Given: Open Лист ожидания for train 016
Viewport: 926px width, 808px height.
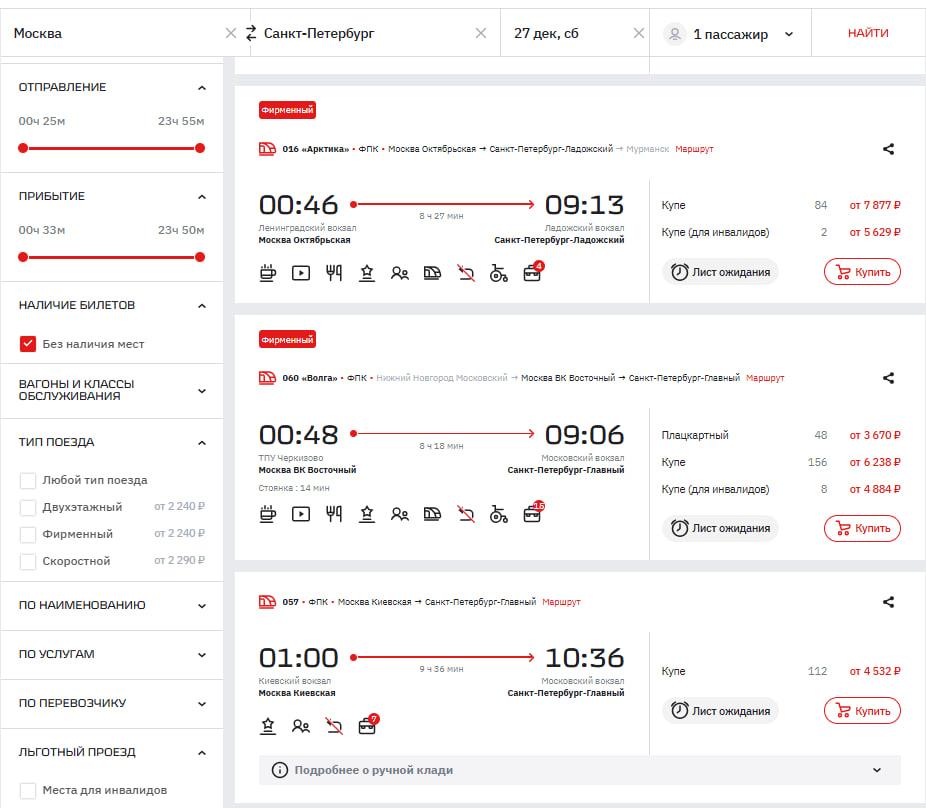Looking at the screenshot, I should tap(720, 272).
